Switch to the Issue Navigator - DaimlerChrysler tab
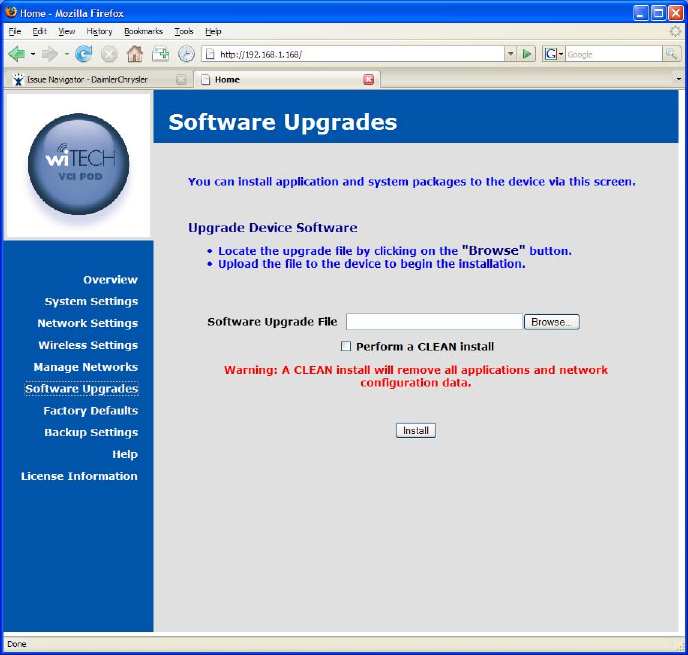Viewport: 688px width, 655px height. 98,79
